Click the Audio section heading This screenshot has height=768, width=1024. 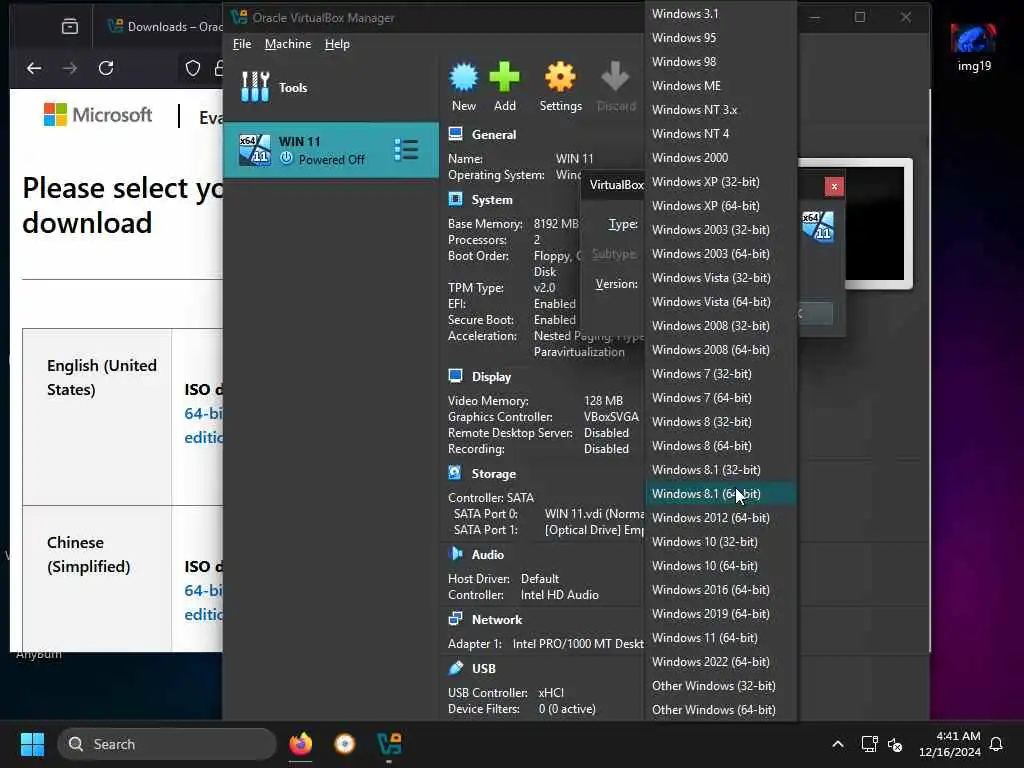pos(488,554)
